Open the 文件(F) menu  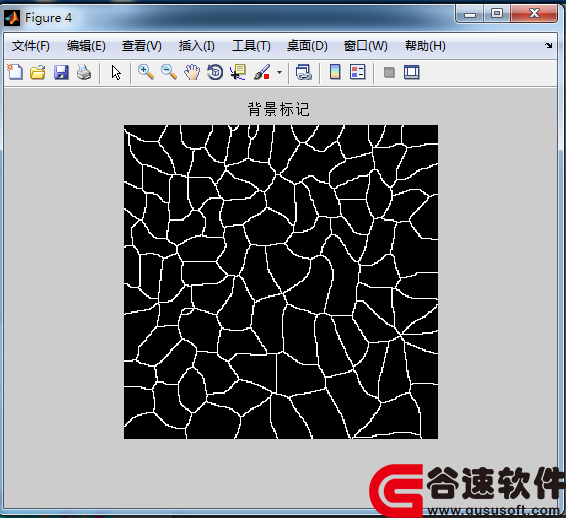[31, 46]
